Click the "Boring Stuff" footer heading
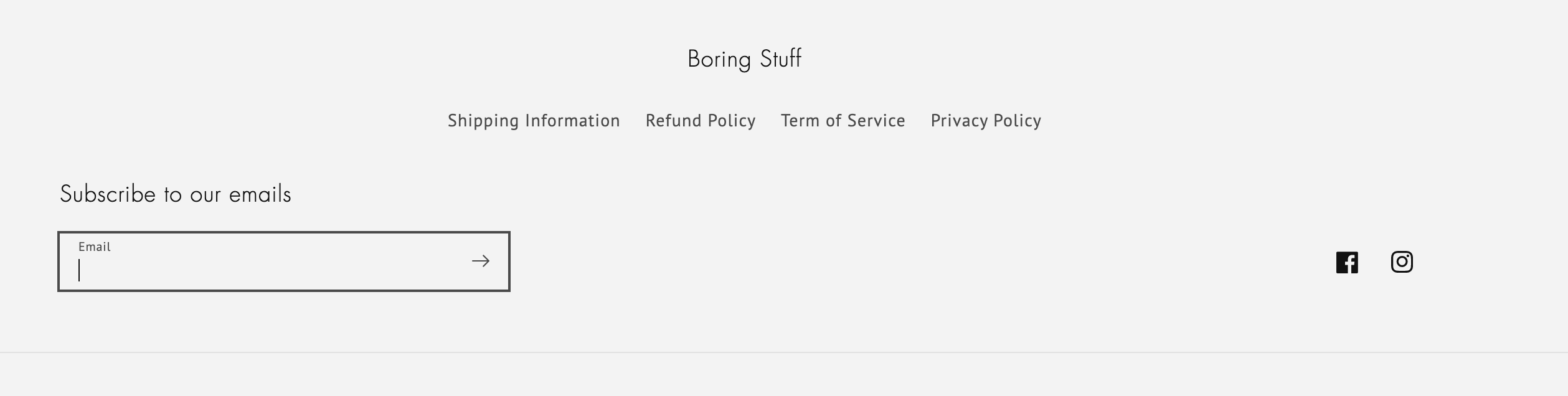This screenshot has width=1568, height=396. pos(745,59)
